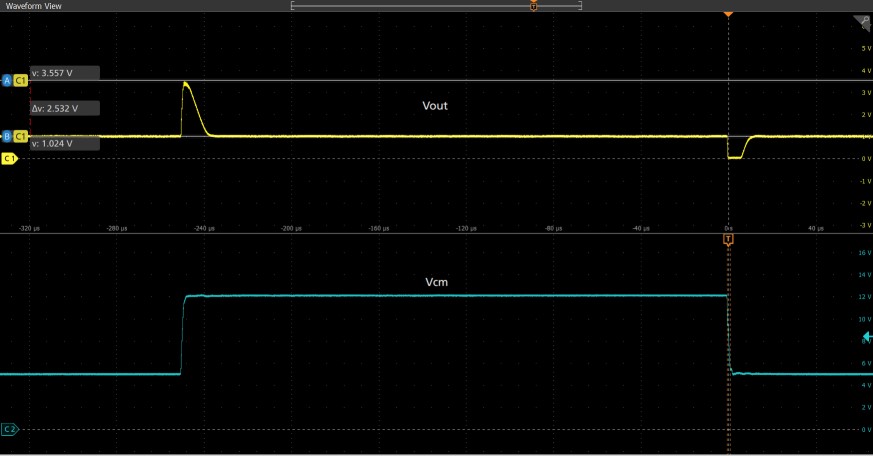This screenshot has height=456, width=873.
Task: Click the -320 µs time axis label
Action: coord(30,228)
